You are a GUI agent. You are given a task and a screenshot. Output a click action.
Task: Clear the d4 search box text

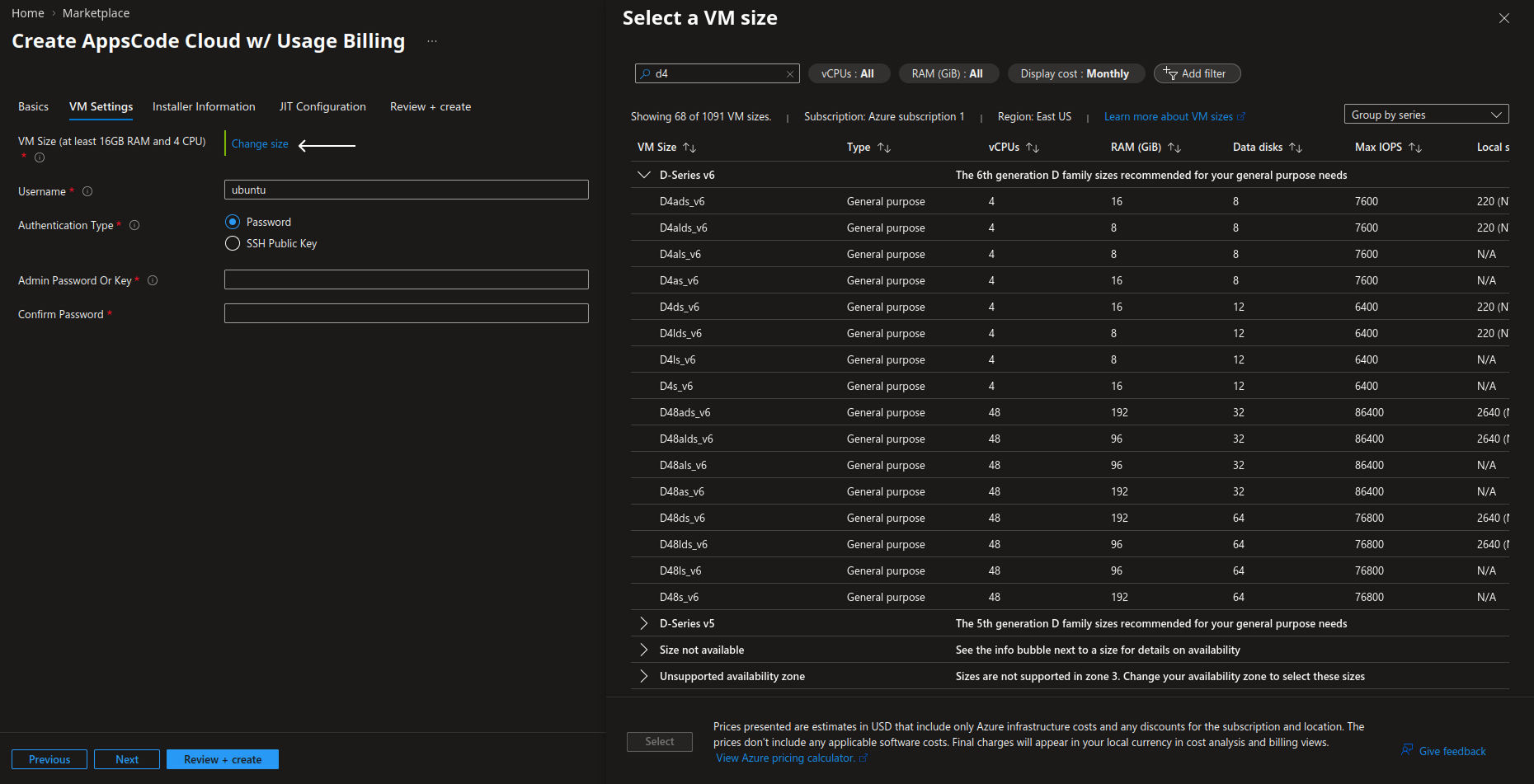point(789,74)
